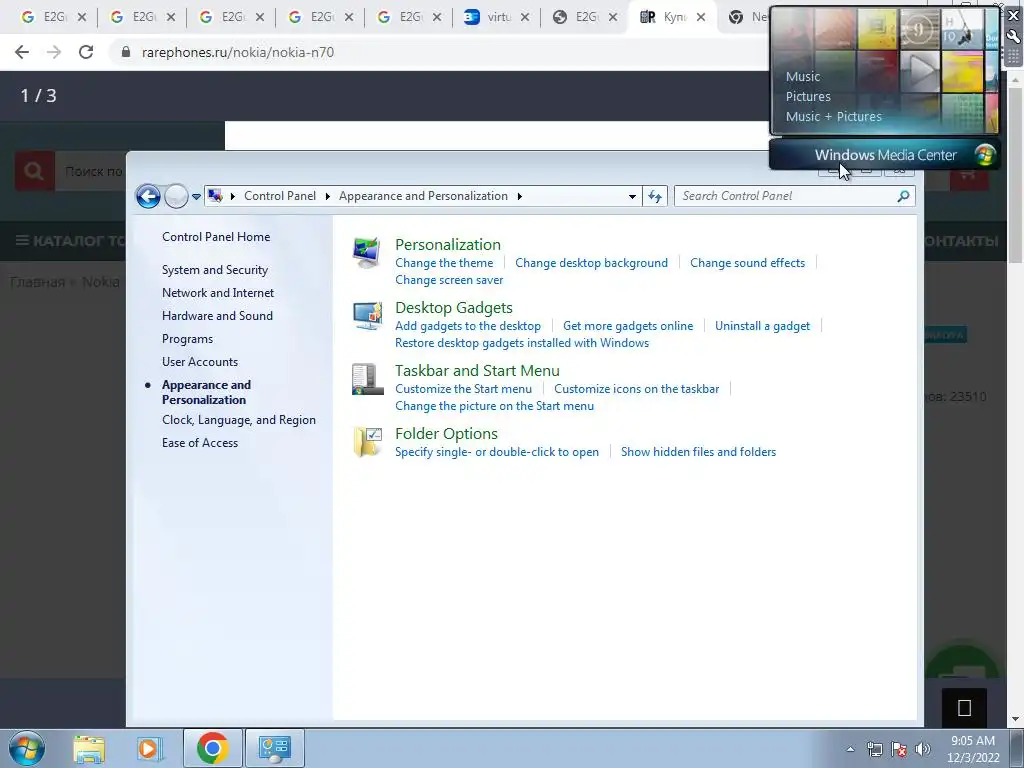This screenshot has width=1024, height=768.
Task: Close the Media Center gadget
Action: 1014,16
